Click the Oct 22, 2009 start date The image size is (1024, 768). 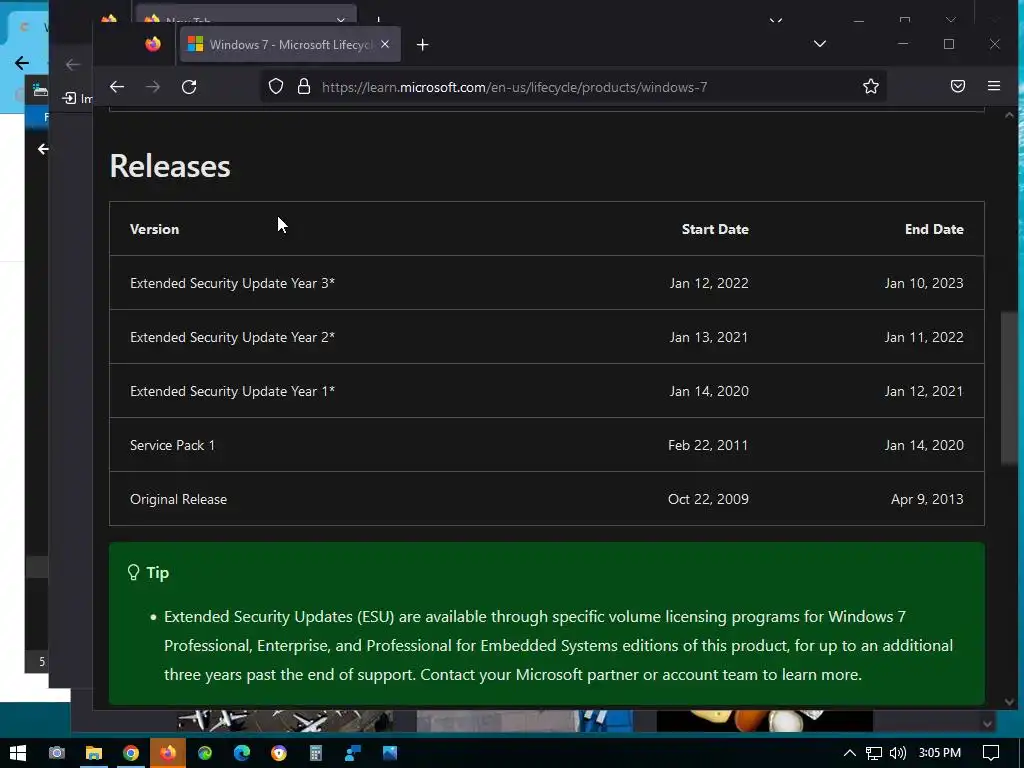708,500
